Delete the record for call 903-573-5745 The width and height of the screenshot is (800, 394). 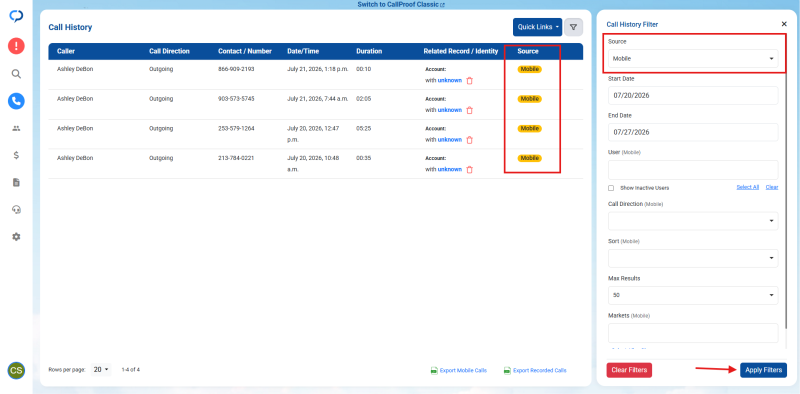[469, 110]
